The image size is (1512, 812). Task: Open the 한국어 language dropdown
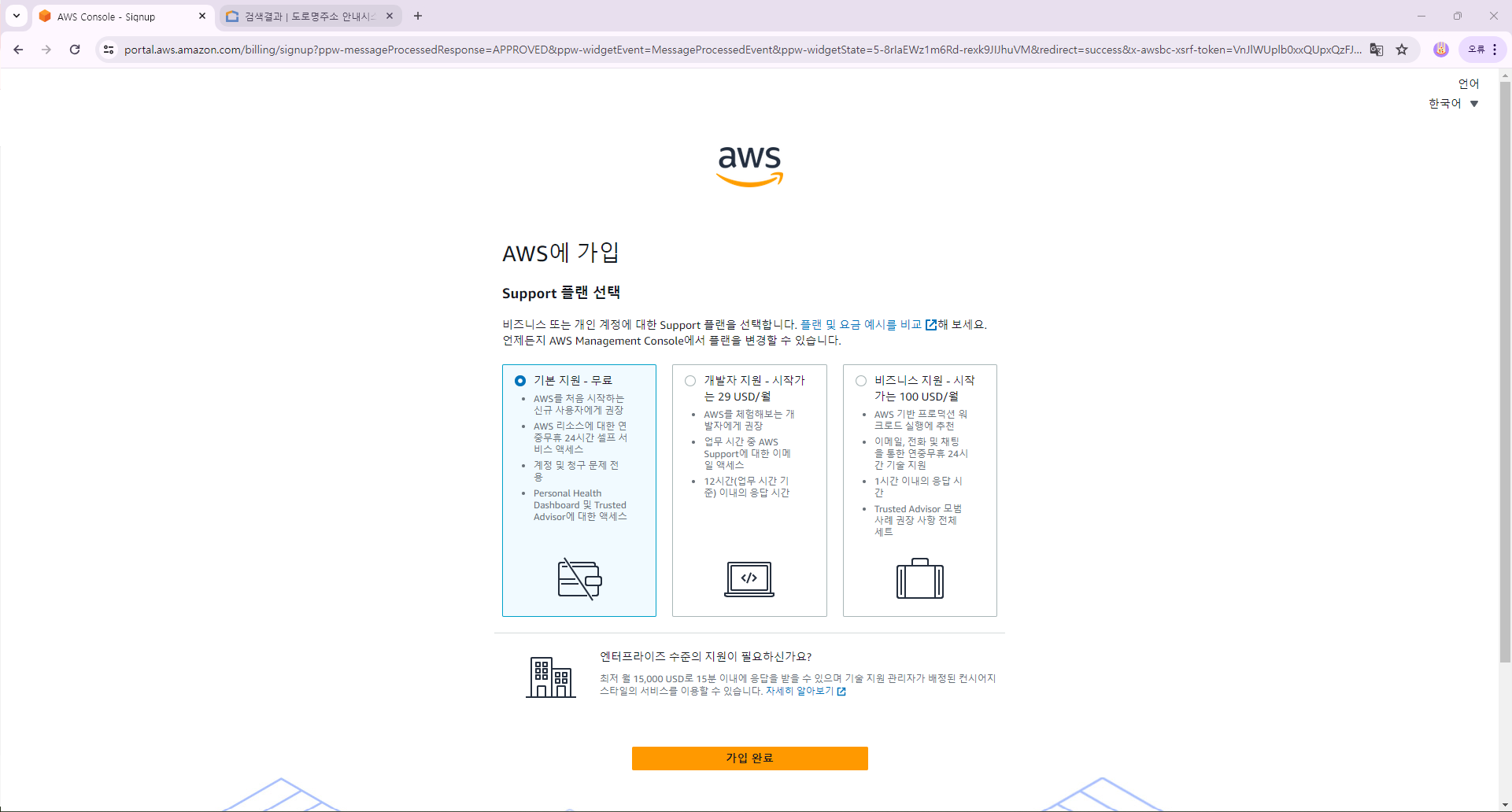[1454, 104]
